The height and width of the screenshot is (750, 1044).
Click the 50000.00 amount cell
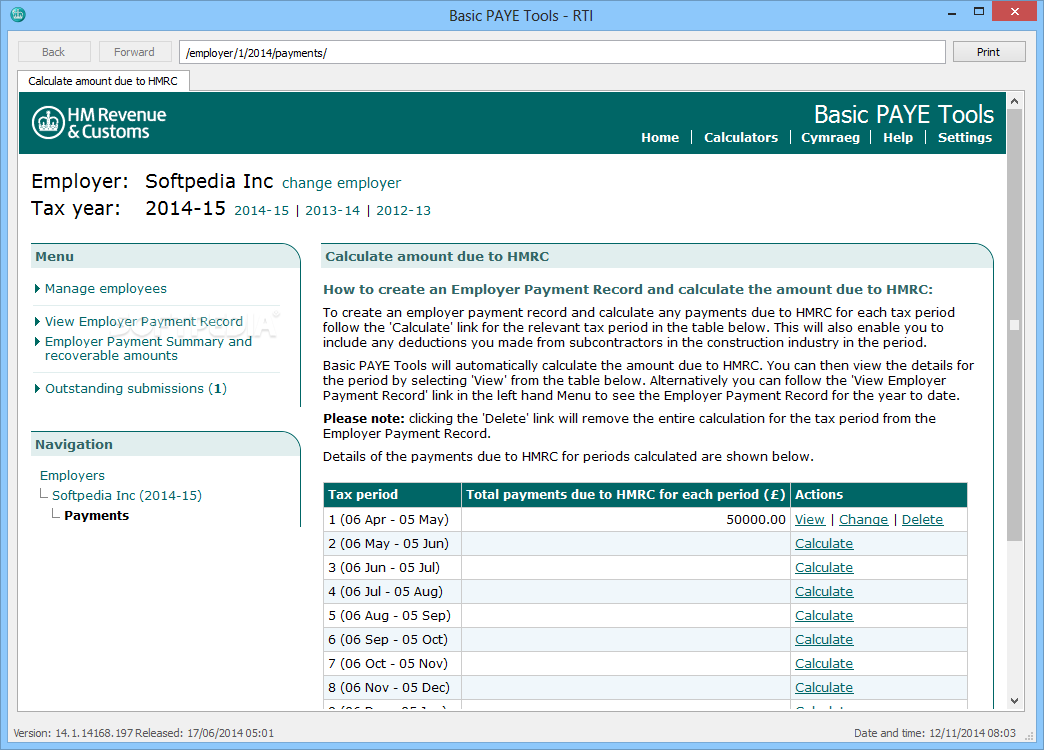pos(625,520)
